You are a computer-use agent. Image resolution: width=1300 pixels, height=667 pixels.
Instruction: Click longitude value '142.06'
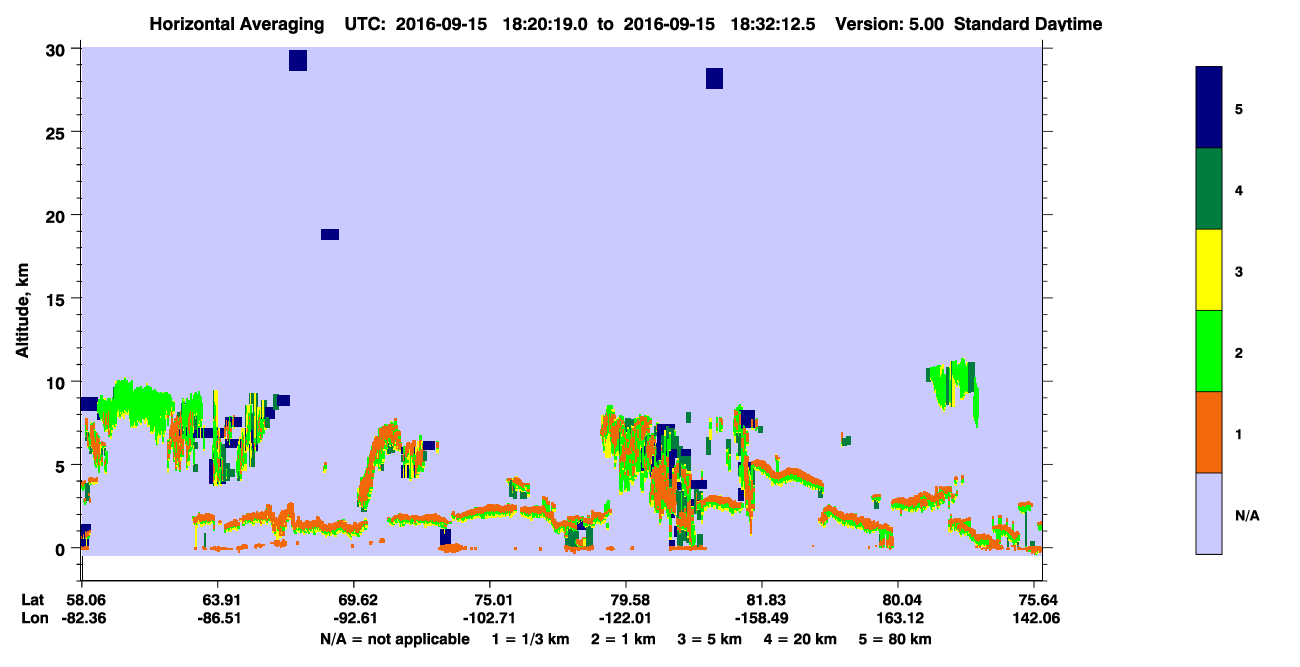(1035, 618)
